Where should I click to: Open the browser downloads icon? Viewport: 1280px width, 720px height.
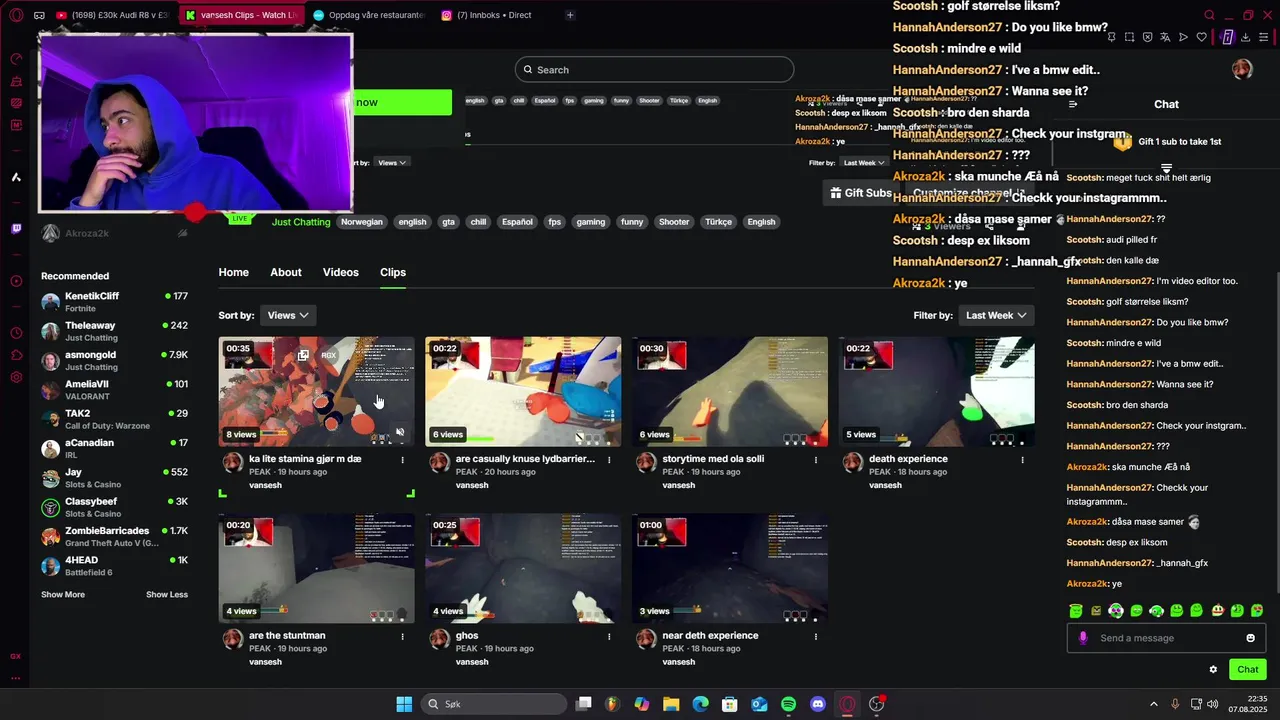click(x=1245, y=37)
